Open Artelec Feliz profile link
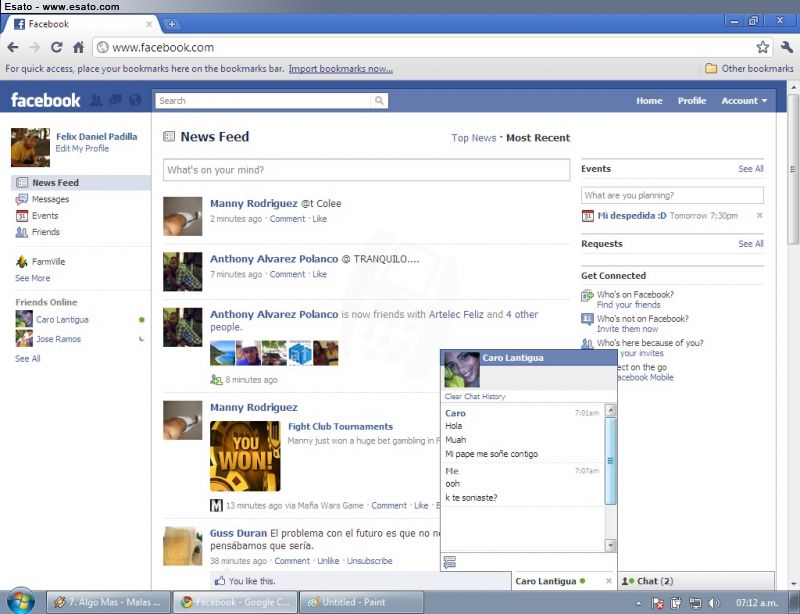The height and width of the screenshot is (614, 800). coord(456,314)
